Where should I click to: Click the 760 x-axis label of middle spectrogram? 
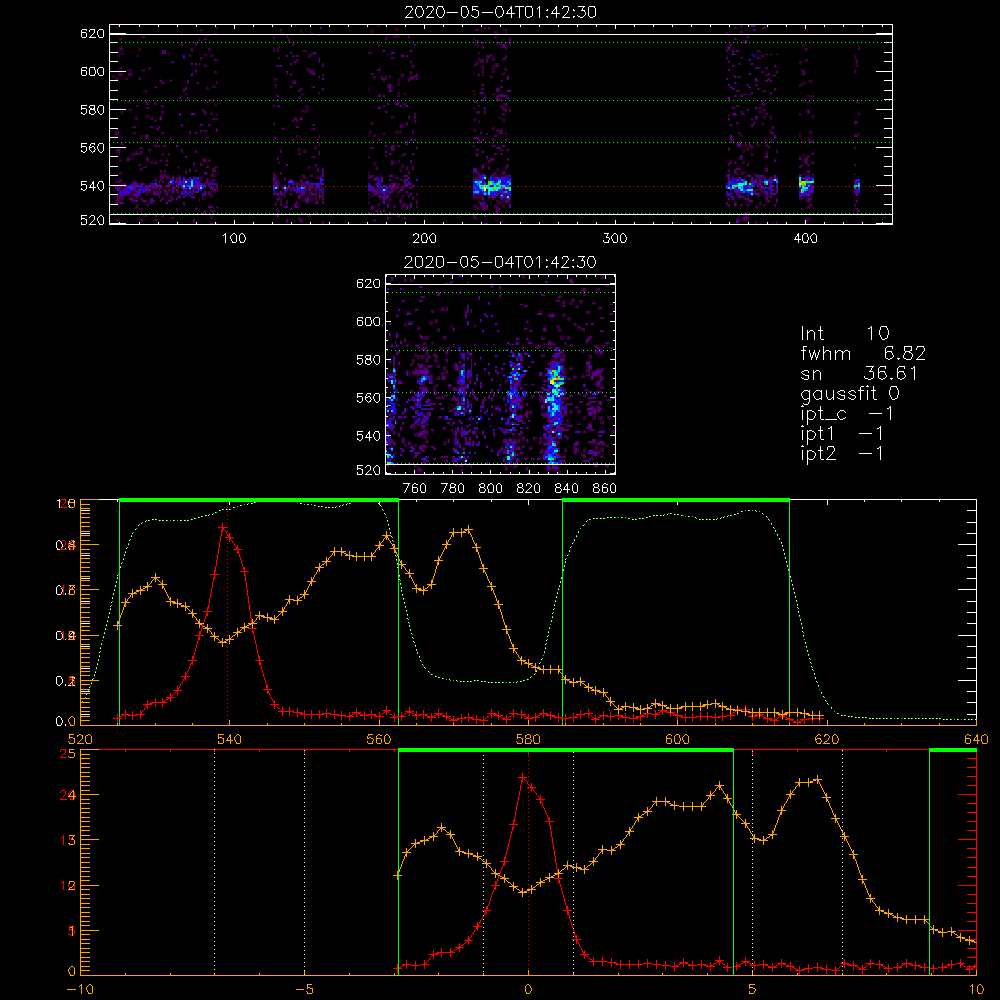415,489
